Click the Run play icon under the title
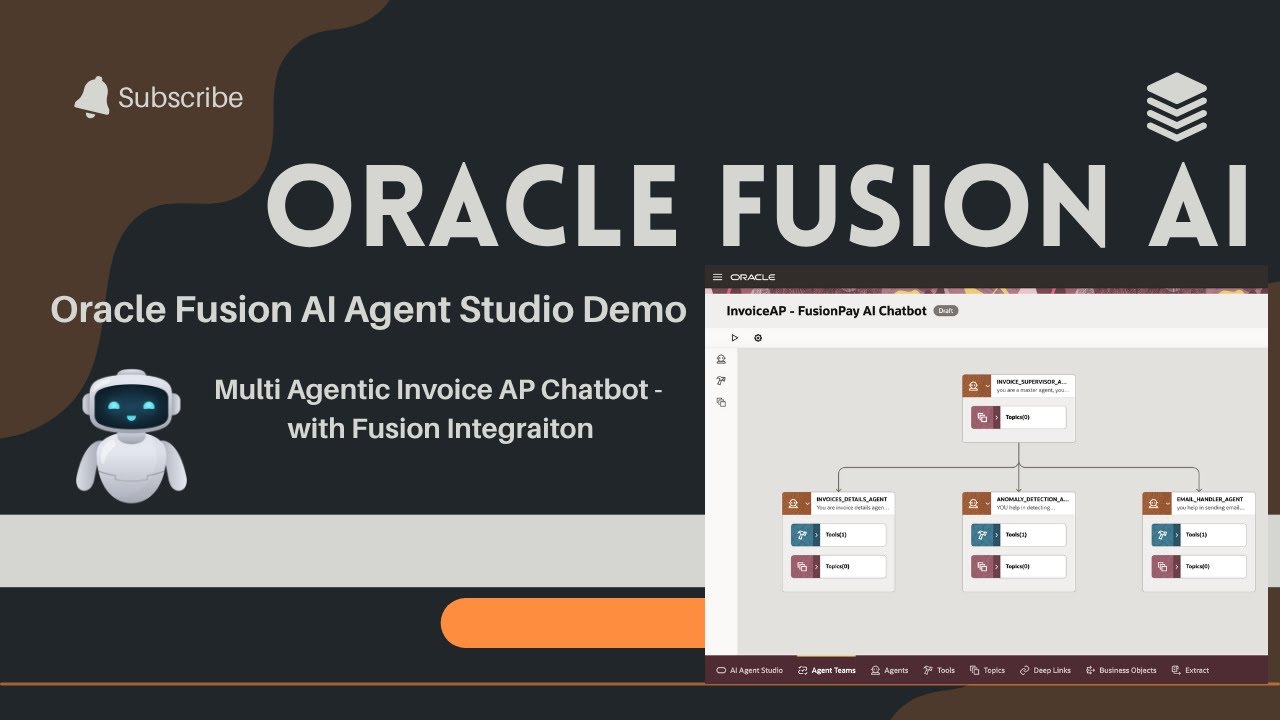1280x720 pixels. (x=735, y=338)
